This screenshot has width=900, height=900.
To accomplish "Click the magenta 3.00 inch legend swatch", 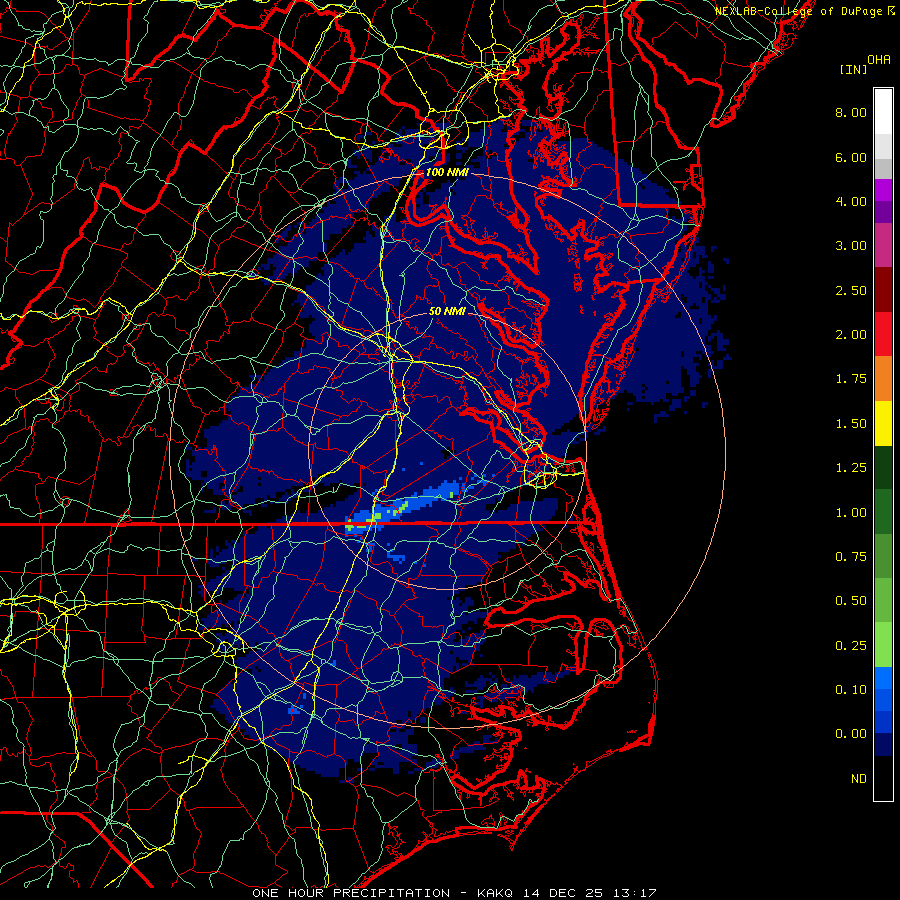I will (x=883, y=245).
